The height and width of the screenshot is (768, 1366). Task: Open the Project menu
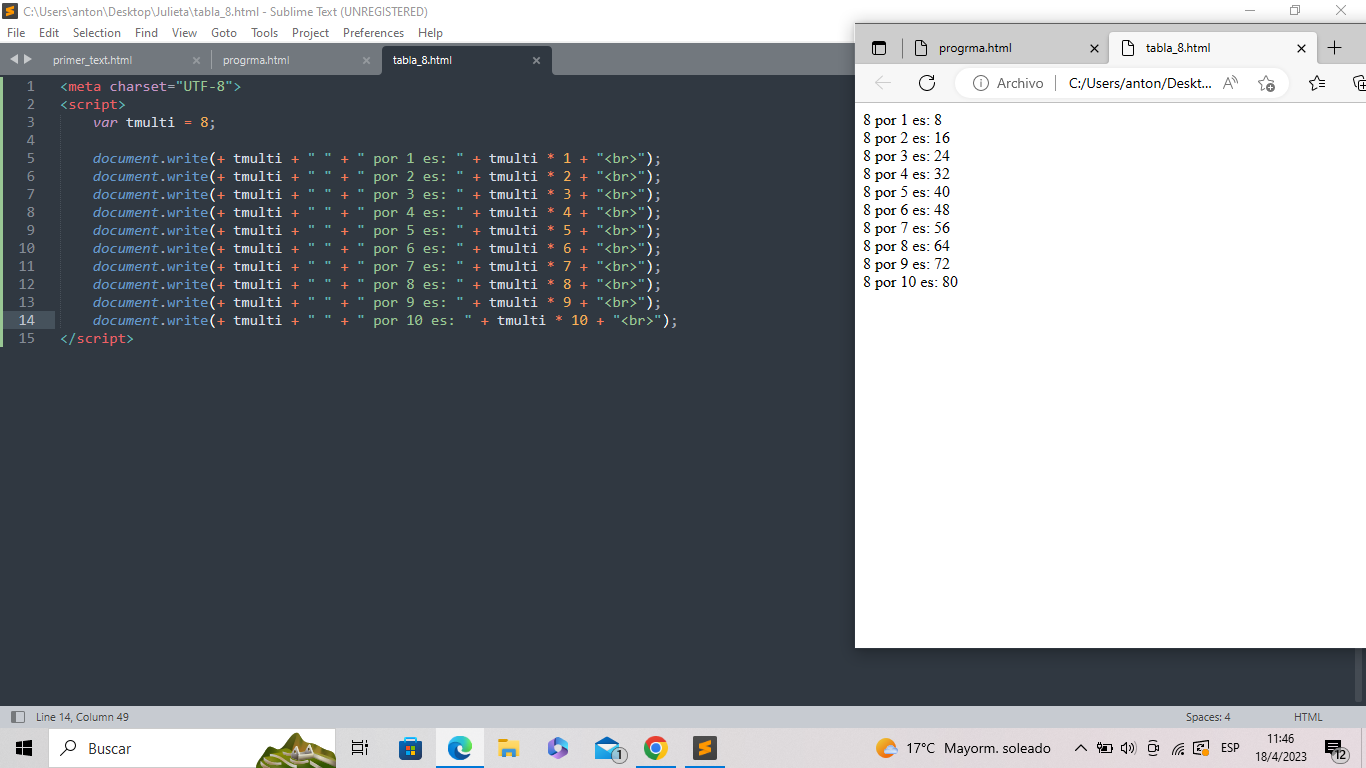click(x=310, y=33)
